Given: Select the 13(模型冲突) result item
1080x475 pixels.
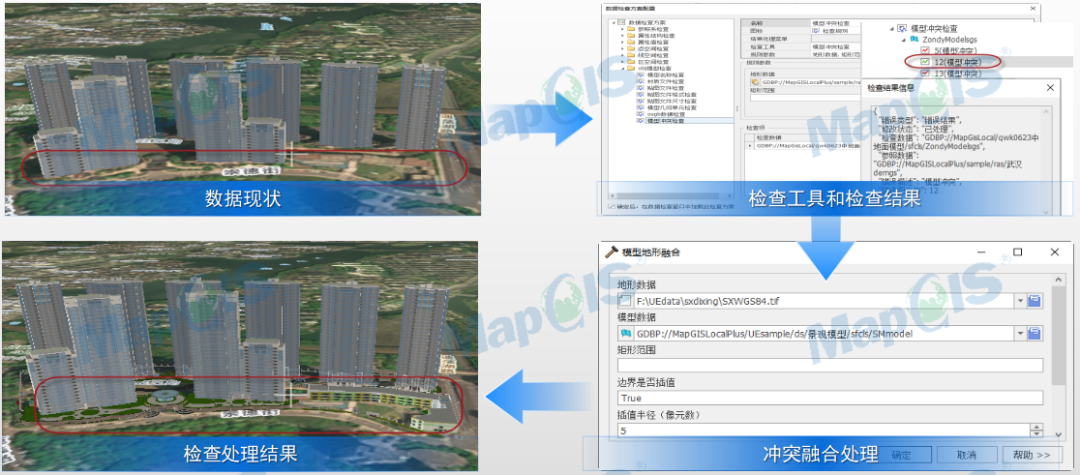Looking at the screenshot, I should [x=957, y=73].
